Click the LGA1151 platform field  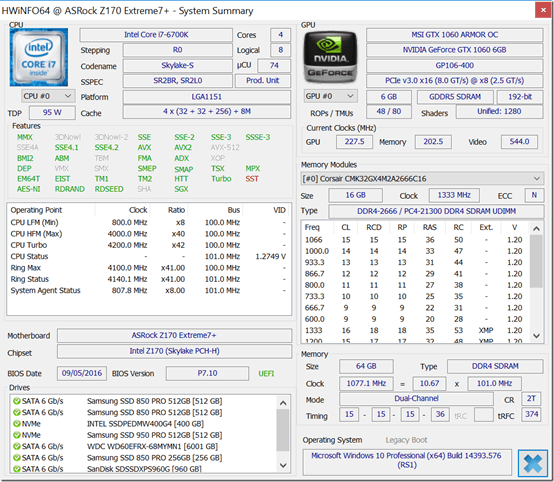207,97
